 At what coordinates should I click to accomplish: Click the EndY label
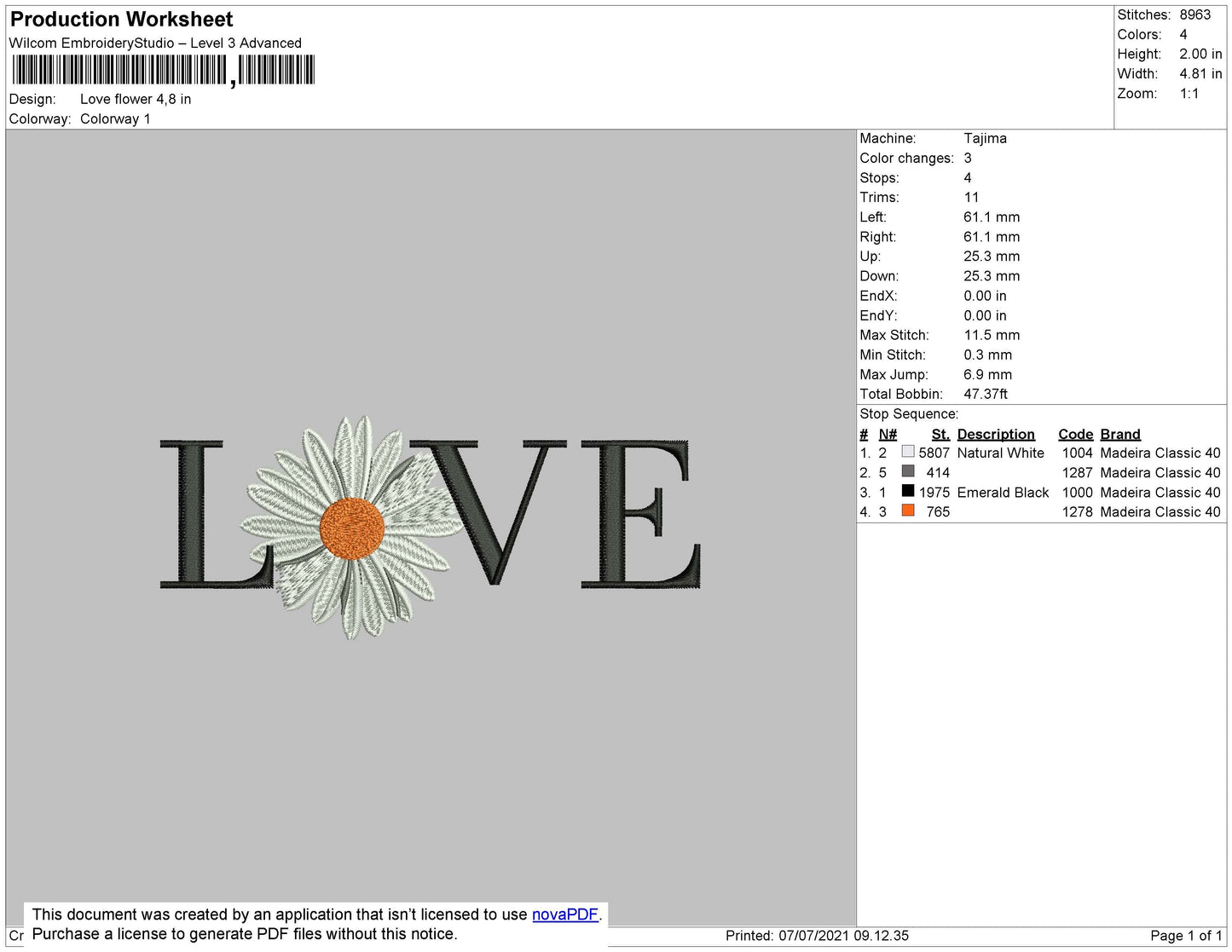pyautogui.click(x=878, y=315)
